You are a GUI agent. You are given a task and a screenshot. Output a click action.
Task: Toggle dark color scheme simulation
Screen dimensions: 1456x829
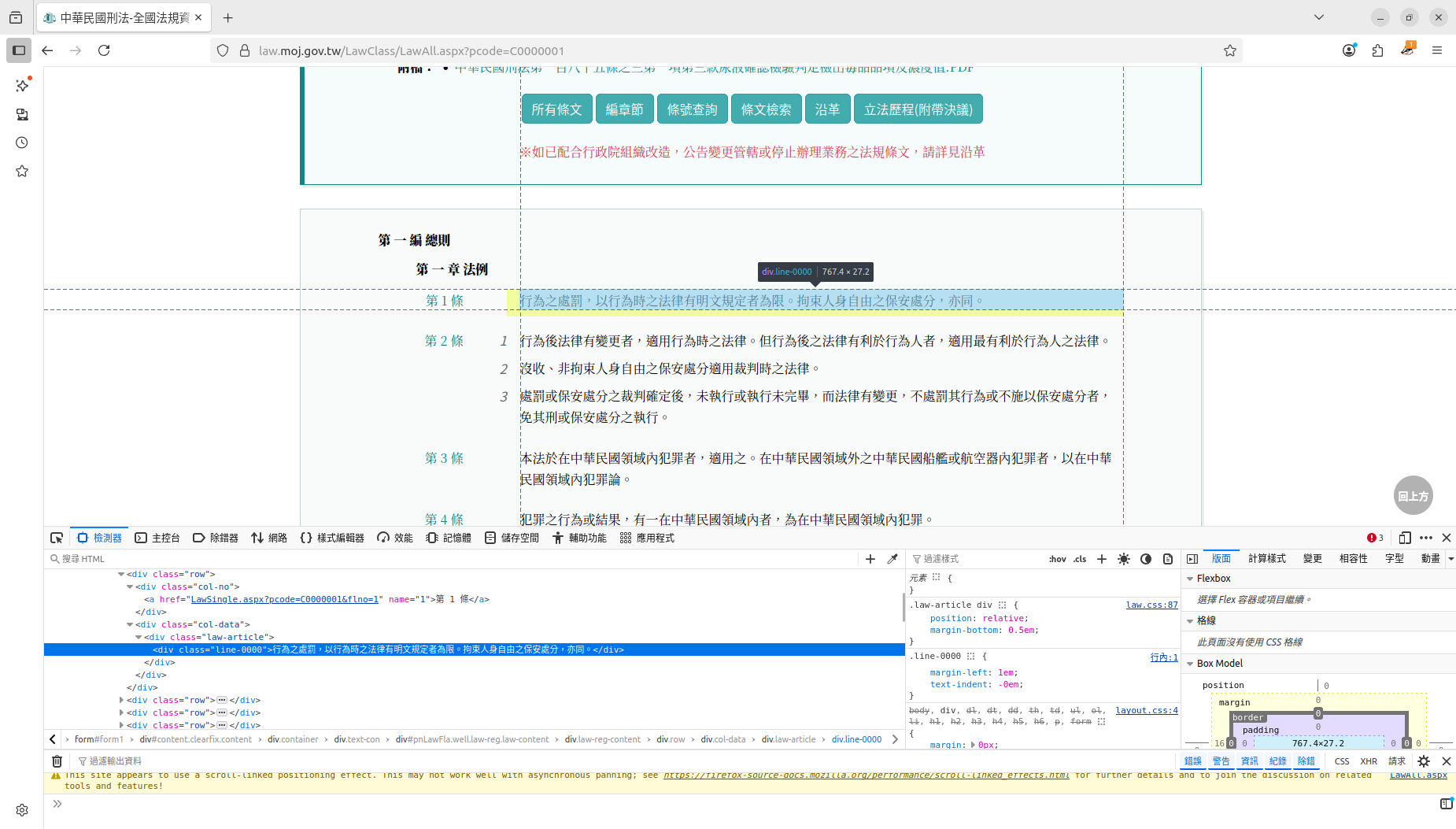[x=1146, y=559]
